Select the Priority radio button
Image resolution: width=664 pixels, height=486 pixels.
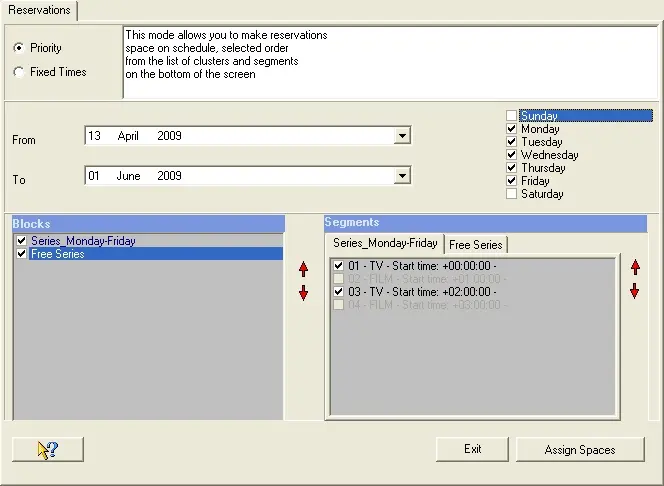19,48
